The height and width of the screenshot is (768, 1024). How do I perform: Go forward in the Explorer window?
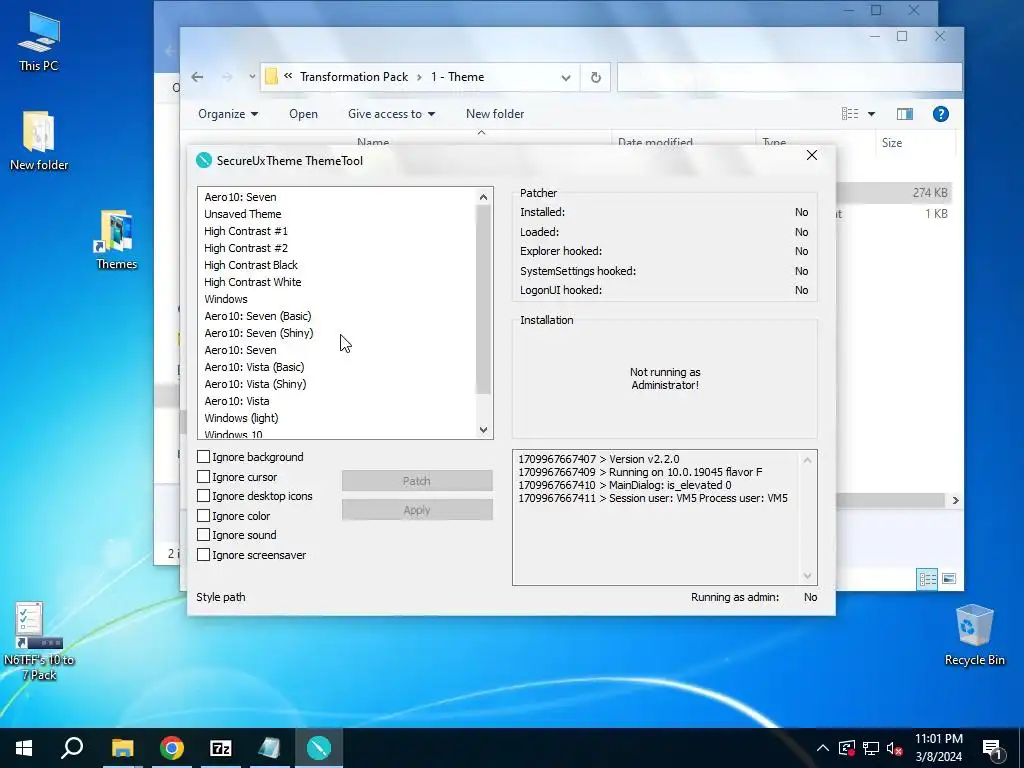[227, 77]
